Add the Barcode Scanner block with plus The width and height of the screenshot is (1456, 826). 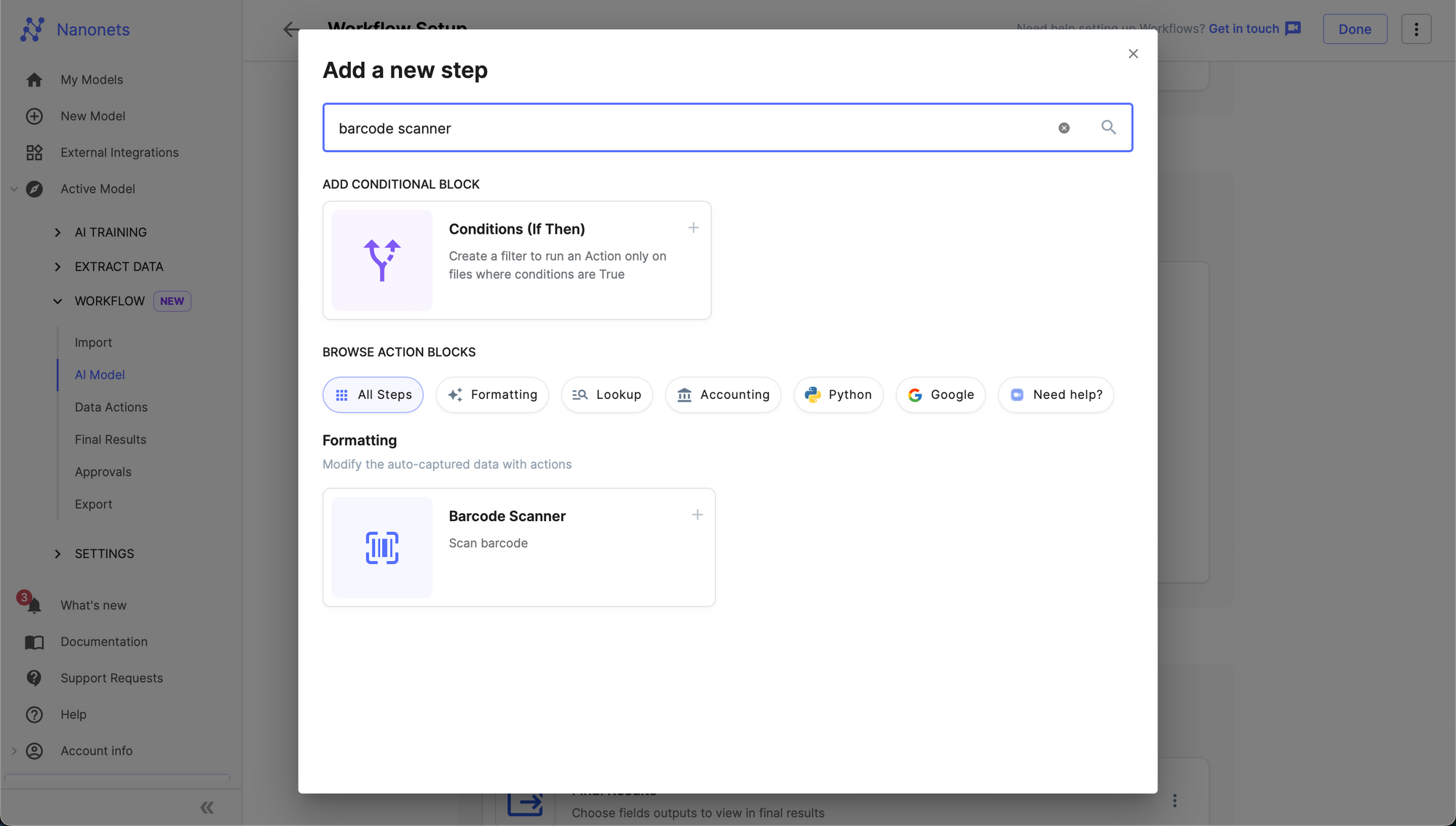(x=697, y=515)
